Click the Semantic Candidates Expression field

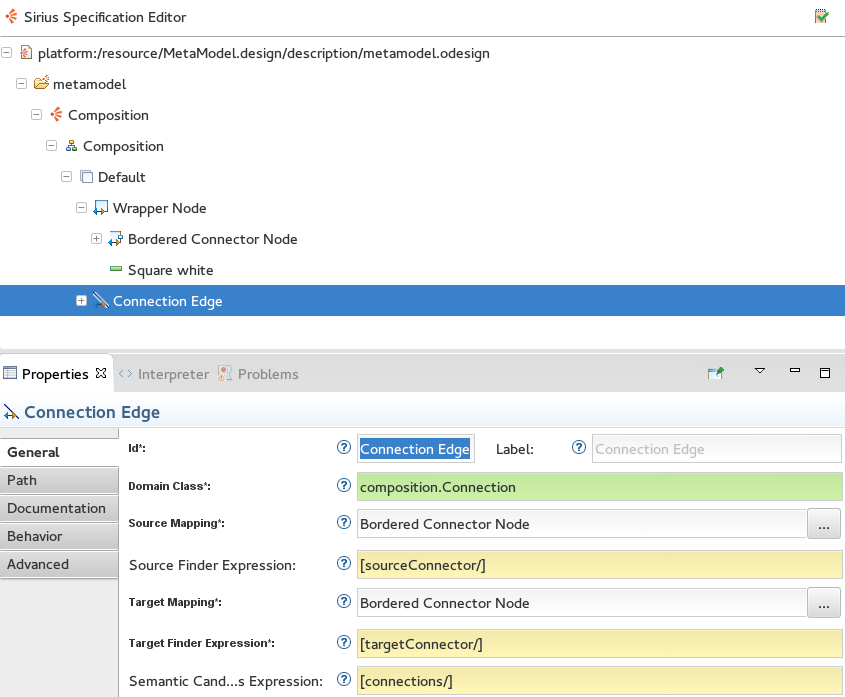pyautogui.click(x=600, y=681)
